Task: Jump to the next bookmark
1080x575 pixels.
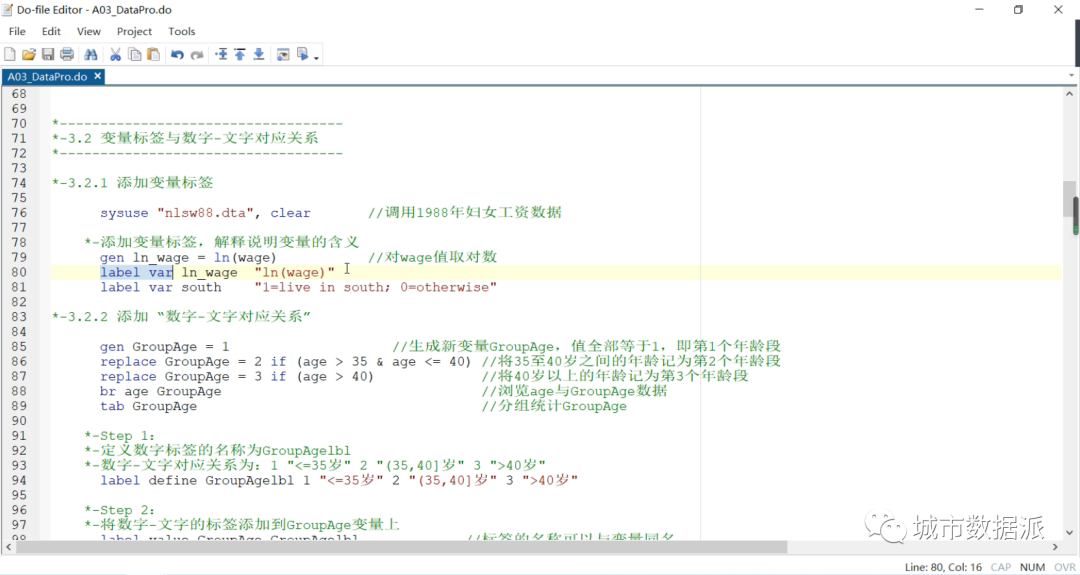Action: point(259,54)
